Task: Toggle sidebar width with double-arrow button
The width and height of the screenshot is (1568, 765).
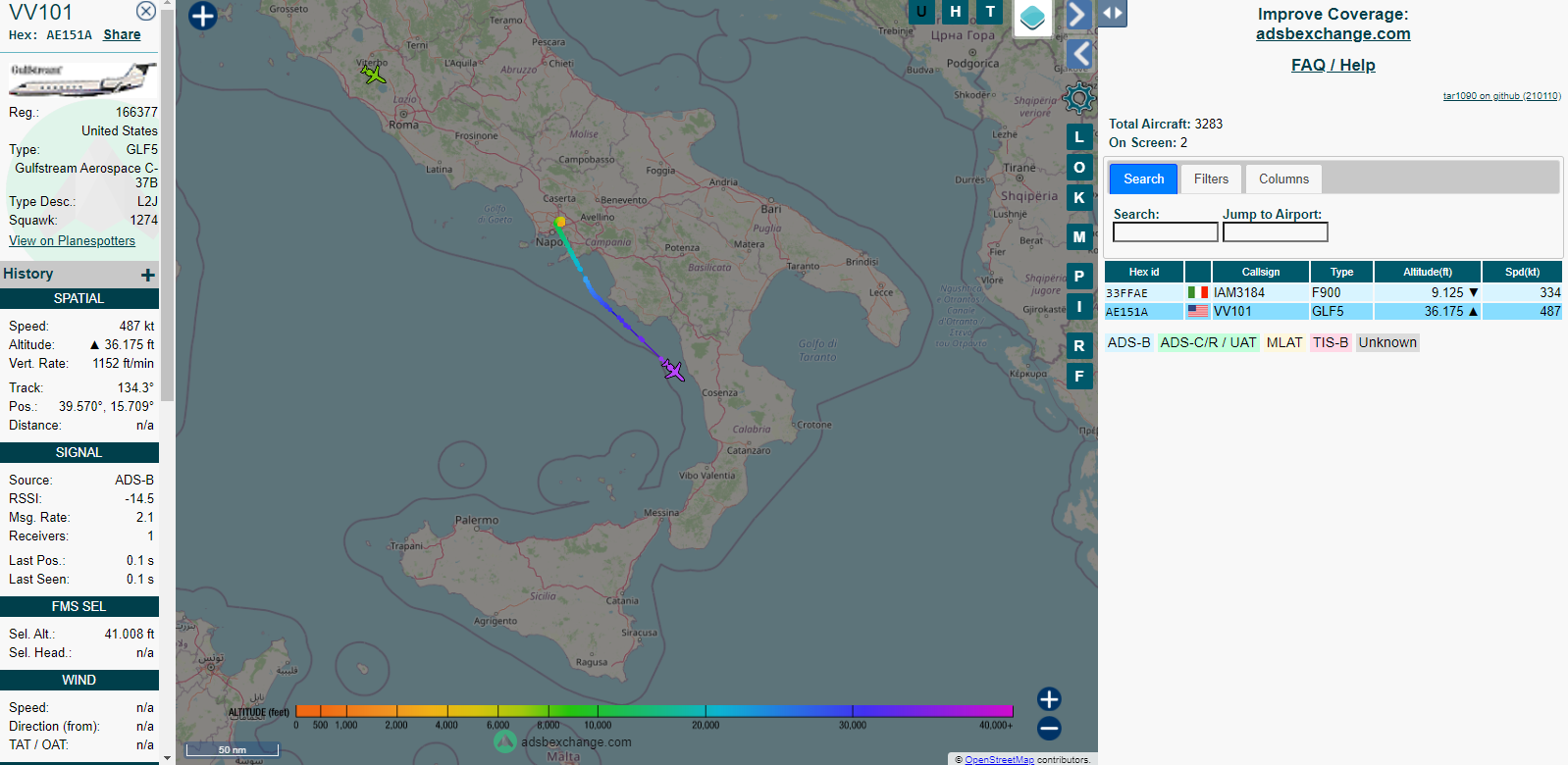Action: click(x=1113, y=13)
